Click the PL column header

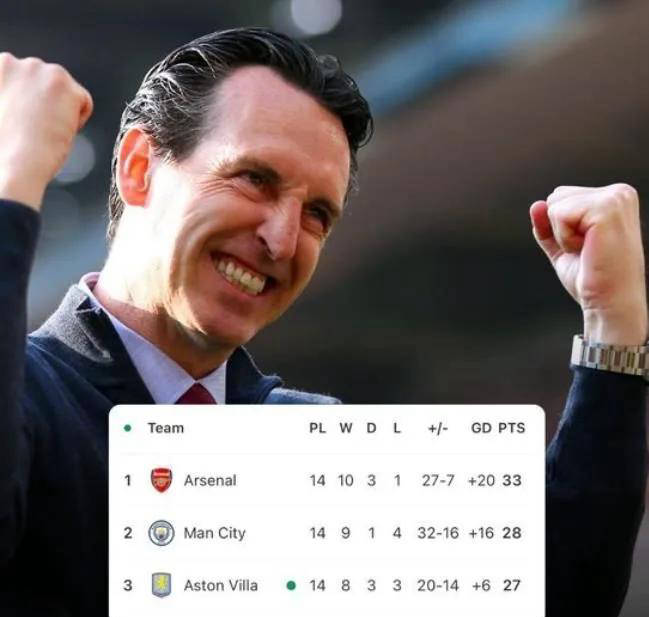pyautogui.click(x=317, y=428)
